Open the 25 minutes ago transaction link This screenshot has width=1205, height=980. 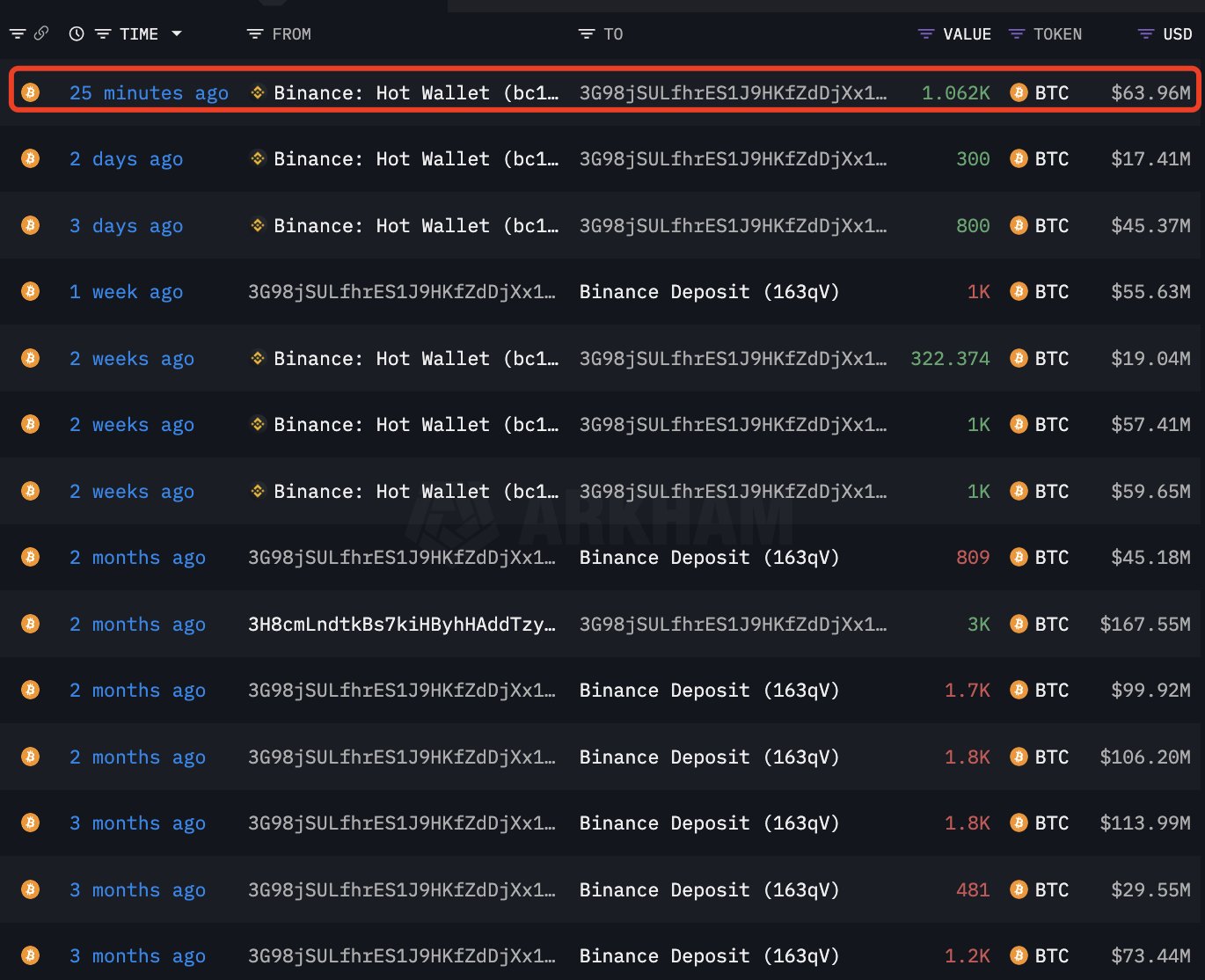[149, 91]
